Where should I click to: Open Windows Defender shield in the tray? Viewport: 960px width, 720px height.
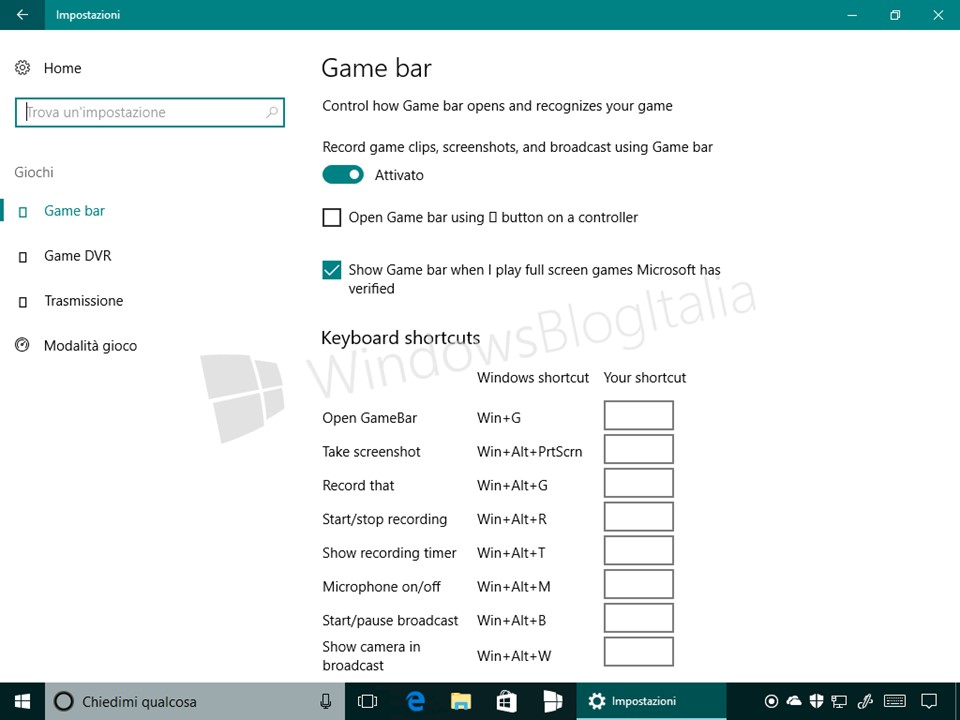tap(816, 701)
